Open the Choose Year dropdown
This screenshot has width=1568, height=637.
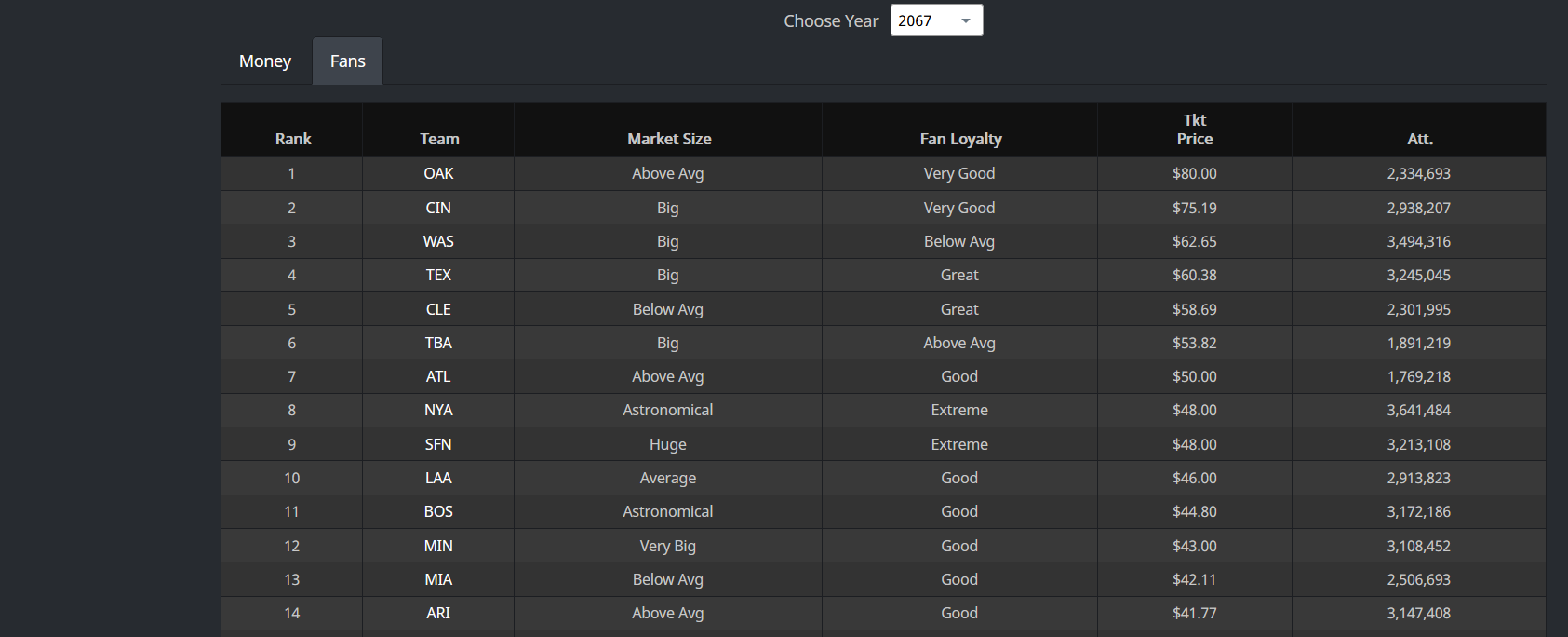936,20
